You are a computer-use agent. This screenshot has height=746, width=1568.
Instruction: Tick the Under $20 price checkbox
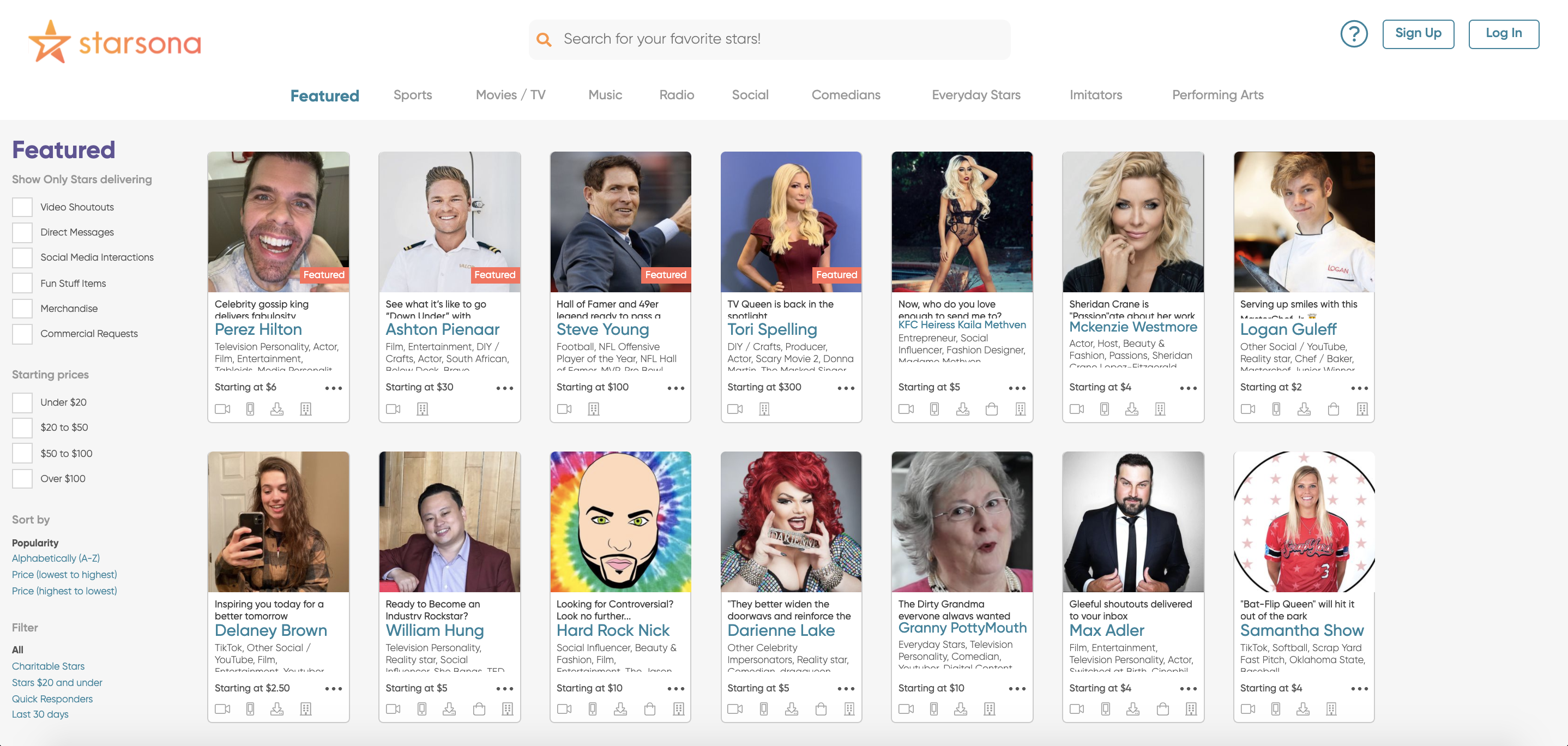coord(22,402)
